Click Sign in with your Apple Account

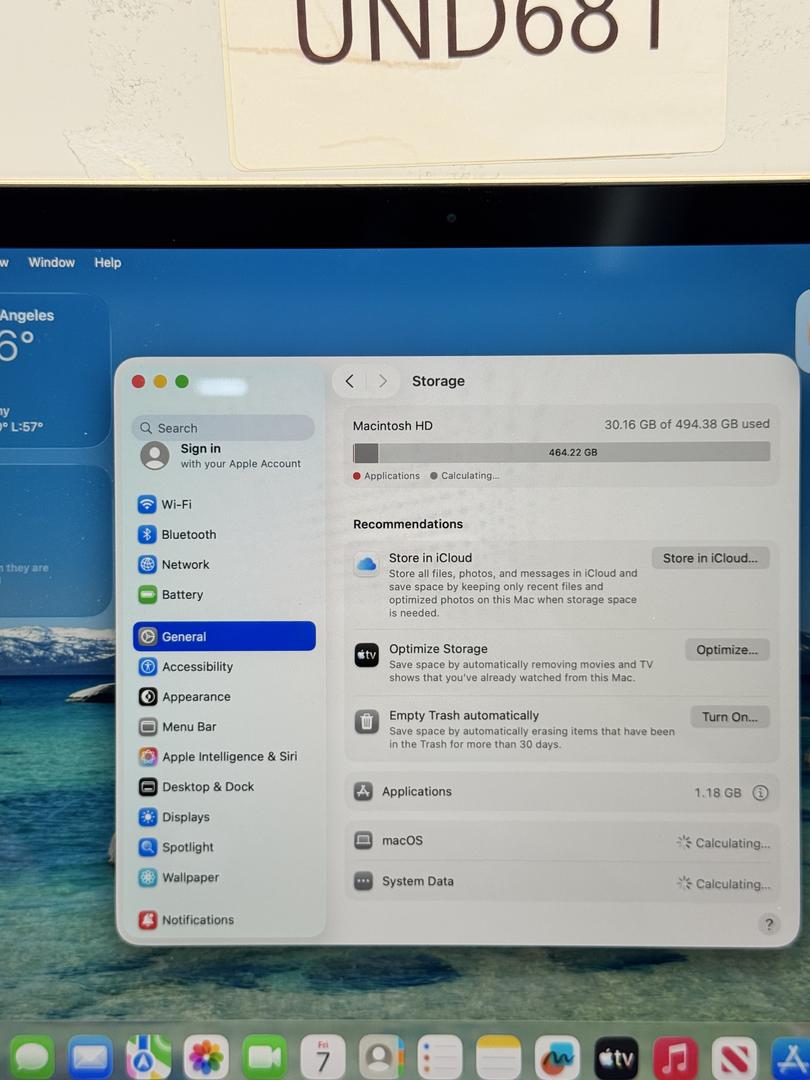[223, 456]
